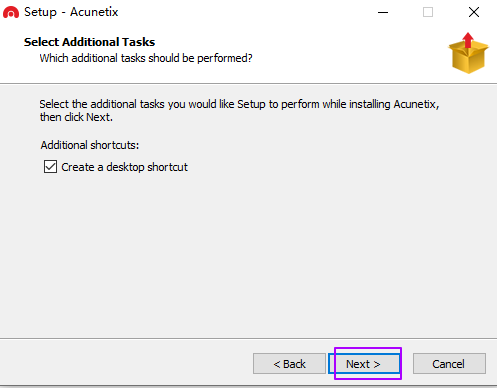Return to previous page via < Back
This screenshot has height=388, width=497.
[x=289, y=364]
